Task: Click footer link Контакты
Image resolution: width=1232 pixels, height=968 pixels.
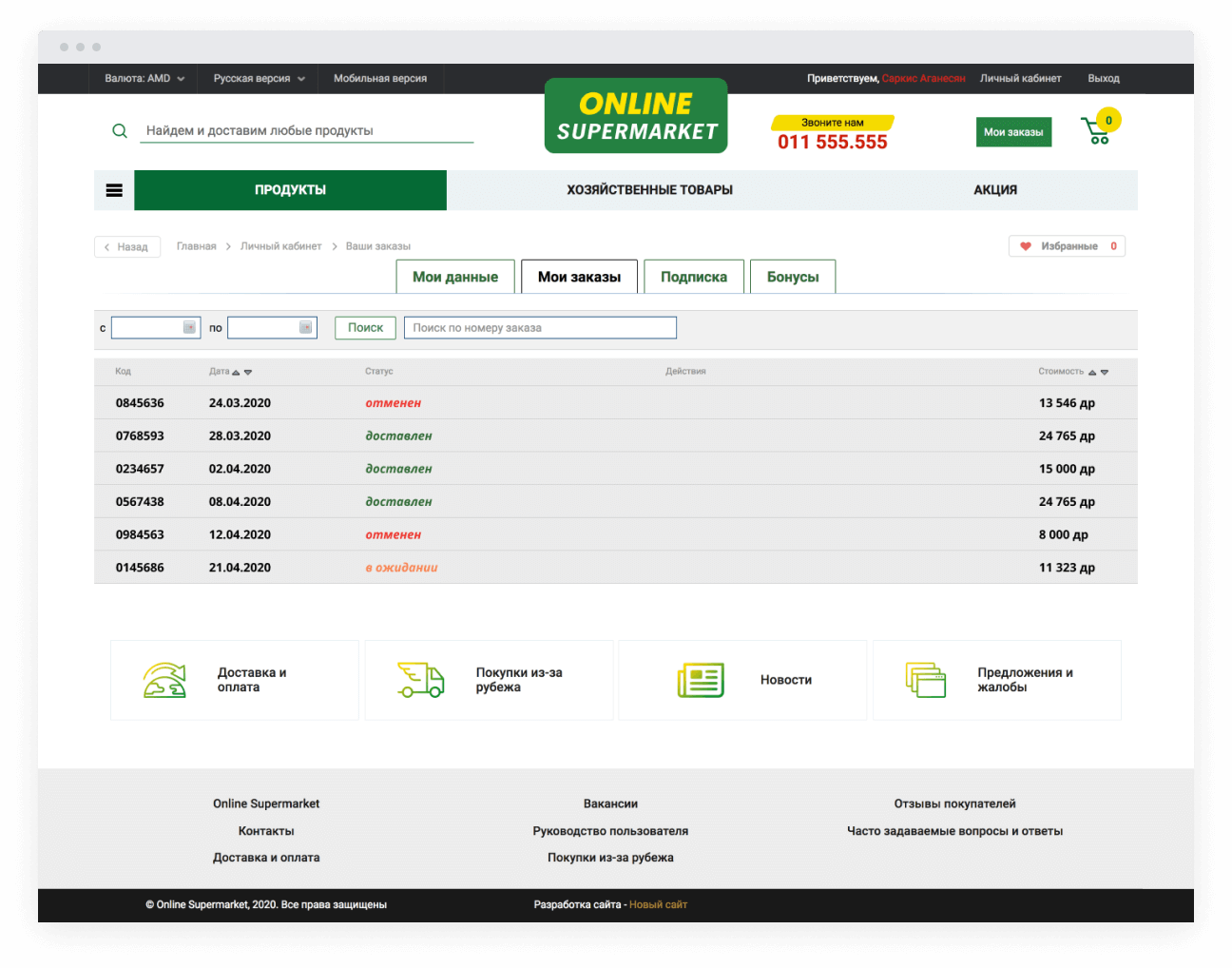Action: pos(266,831)
